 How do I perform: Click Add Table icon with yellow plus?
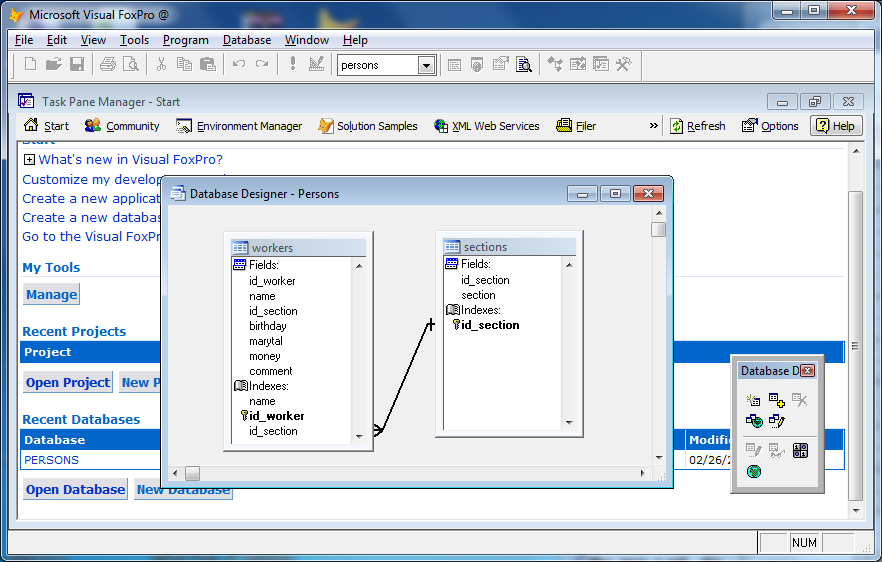[x=777, y=400]
